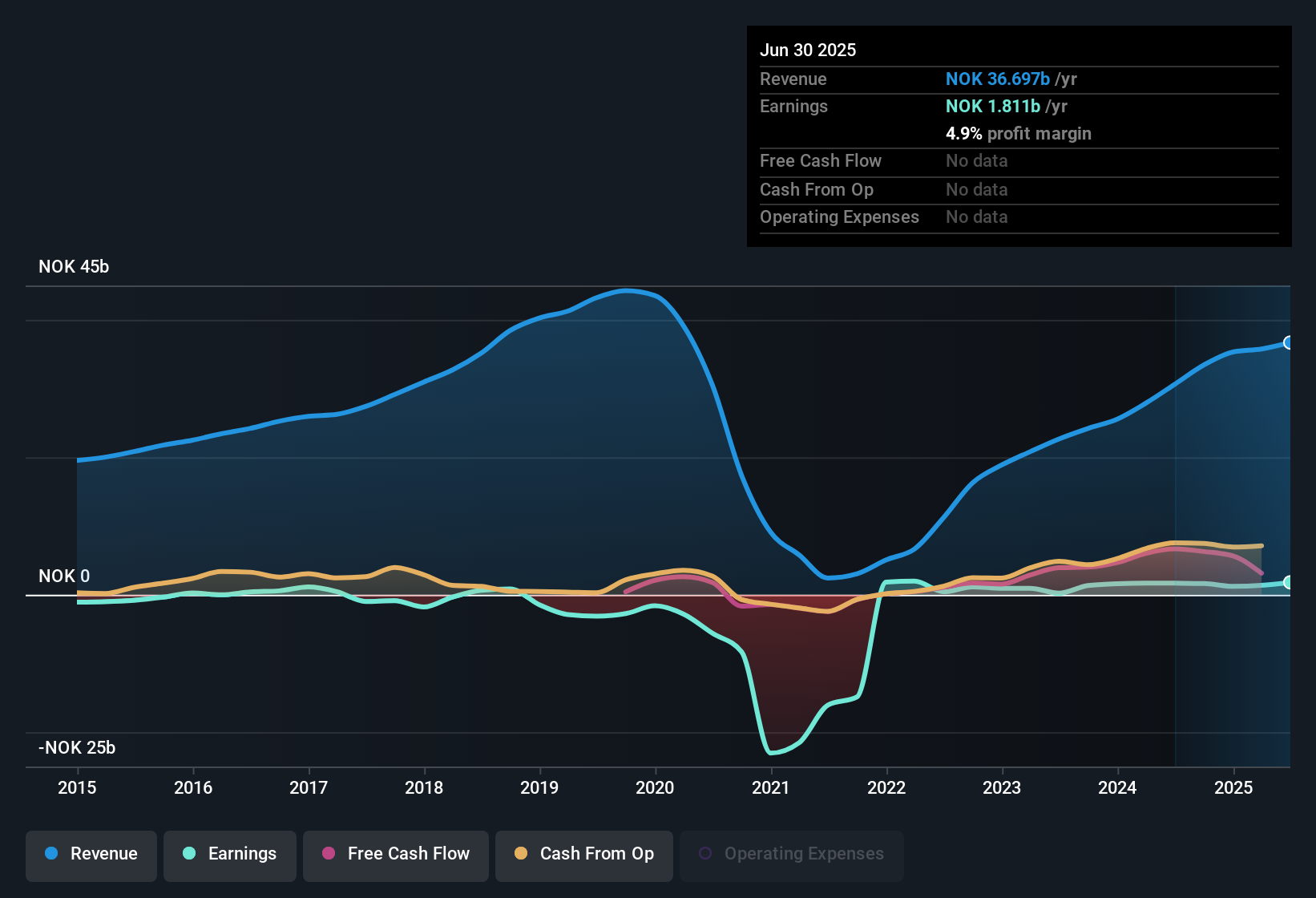The height and width of the screenshot is (898, 1316).
Task: Click the teal Earnings endpoint marker on chart
Action: (x=1287, y=583)
